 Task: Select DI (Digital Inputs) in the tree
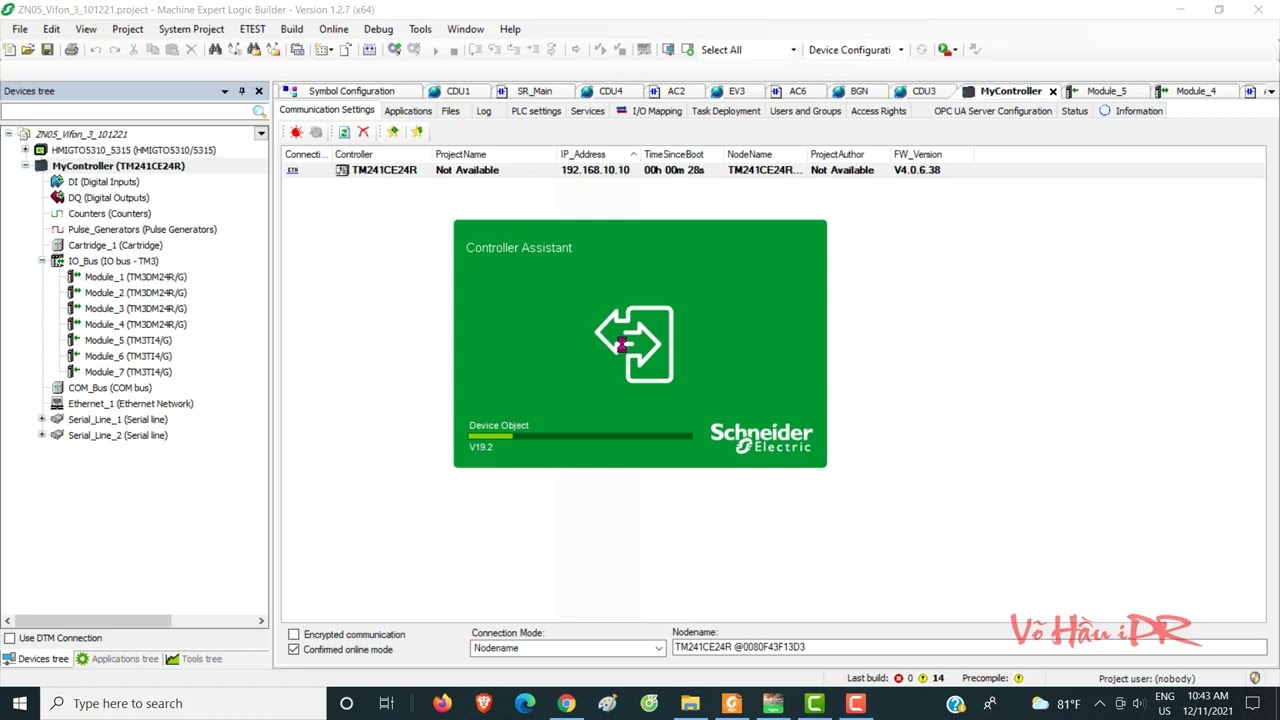103,182
